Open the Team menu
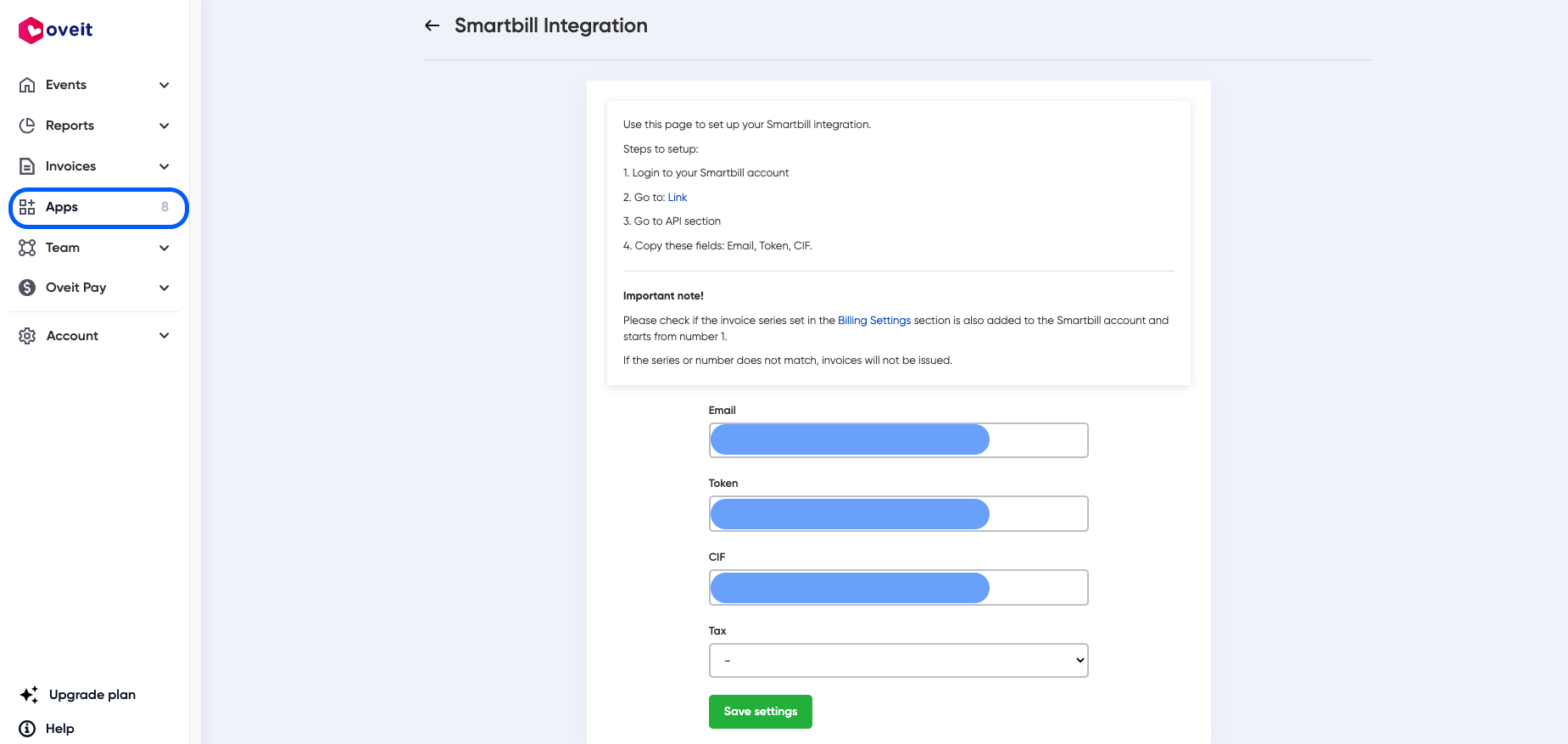Screen dimensions: 1568x744 coord(94,248)
